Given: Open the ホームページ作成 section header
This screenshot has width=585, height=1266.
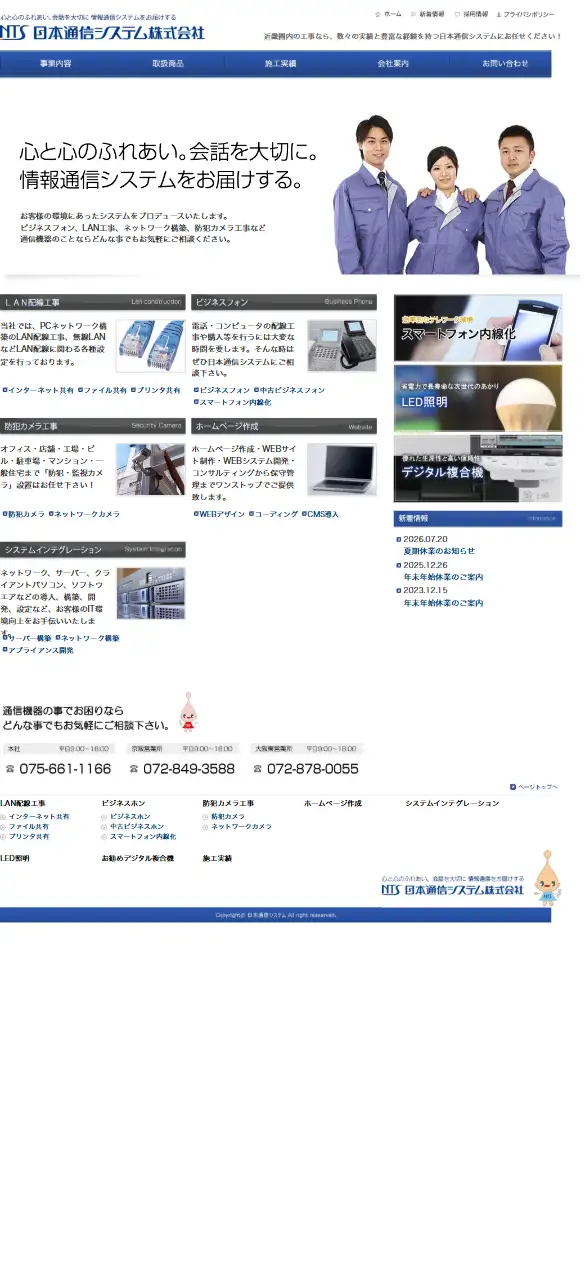Looking at the screenshot, I should [284, 426].
